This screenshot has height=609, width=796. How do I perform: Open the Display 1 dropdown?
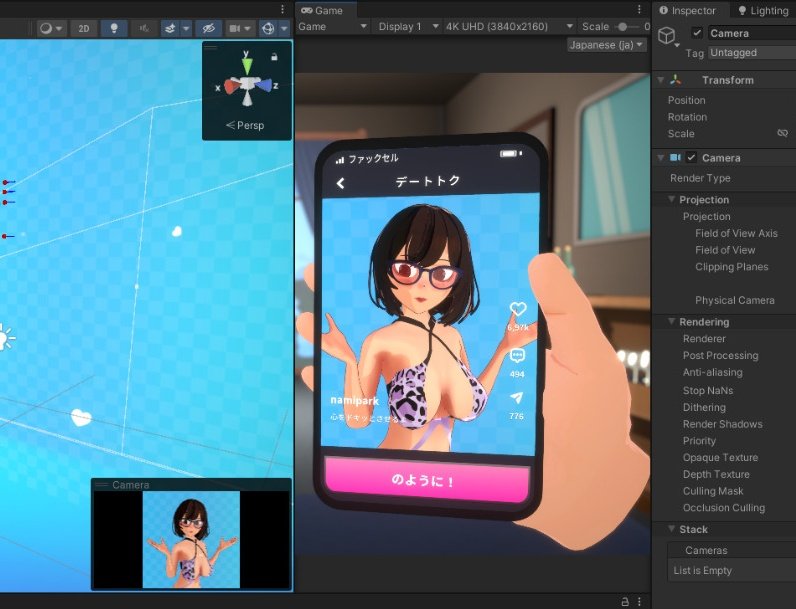(408, 26)
